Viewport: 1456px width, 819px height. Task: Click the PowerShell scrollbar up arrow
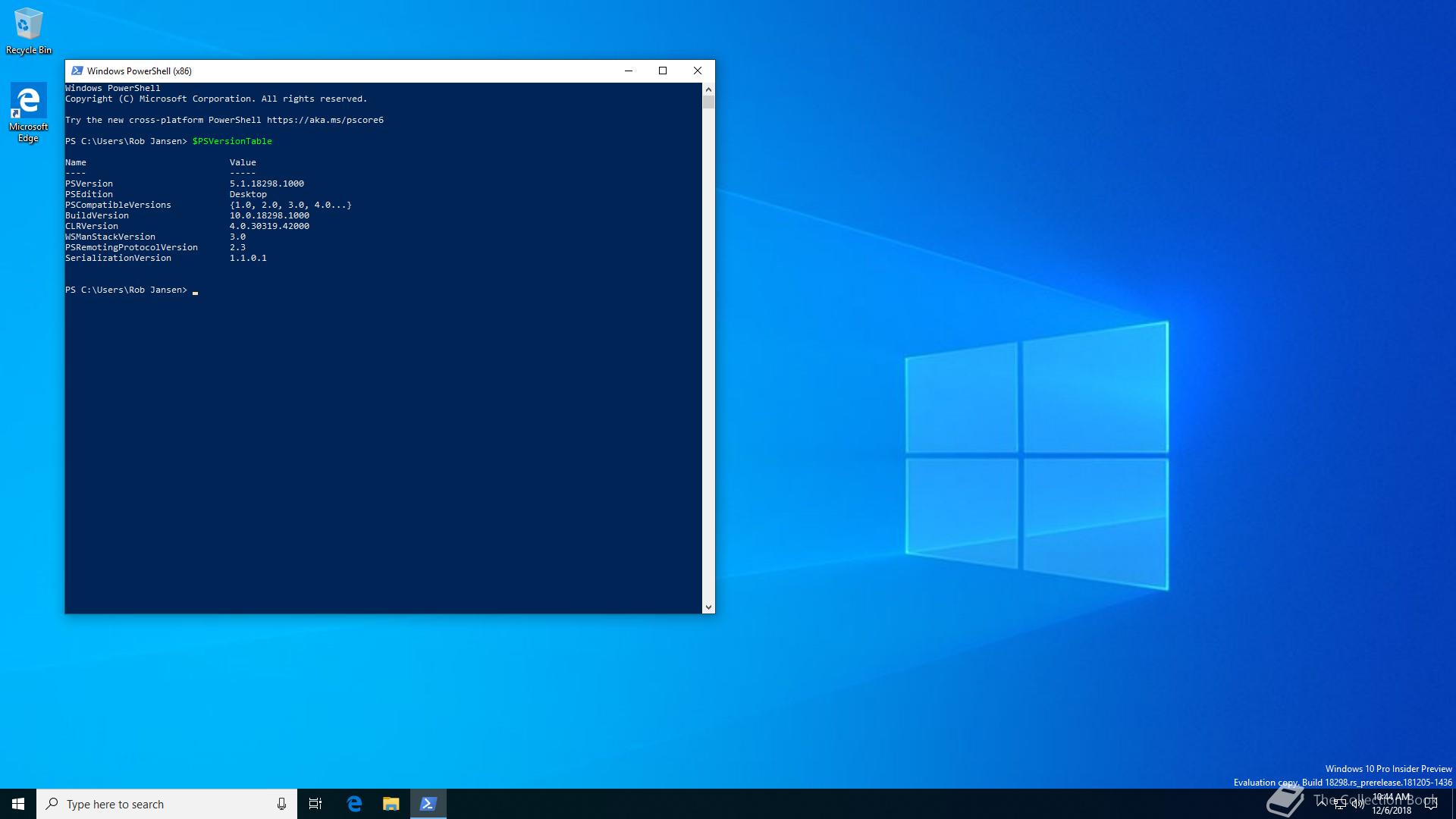pos(708,89)
